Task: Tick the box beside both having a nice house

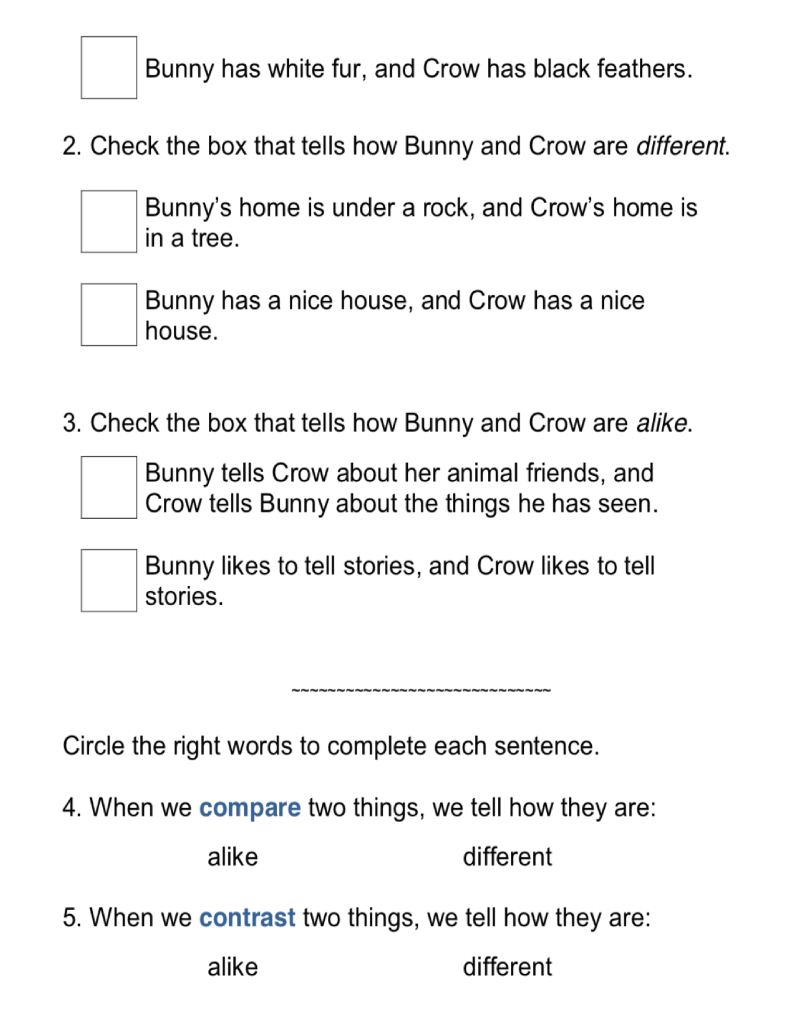Action: pyautogui.click(x=109, y=315)
